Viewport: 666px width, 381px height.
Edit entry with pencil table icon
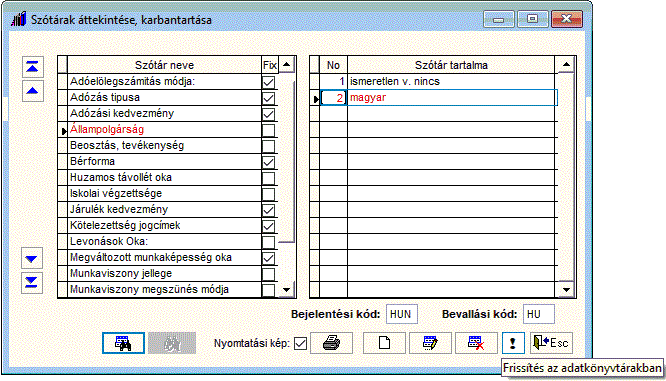tap(430, 343)
